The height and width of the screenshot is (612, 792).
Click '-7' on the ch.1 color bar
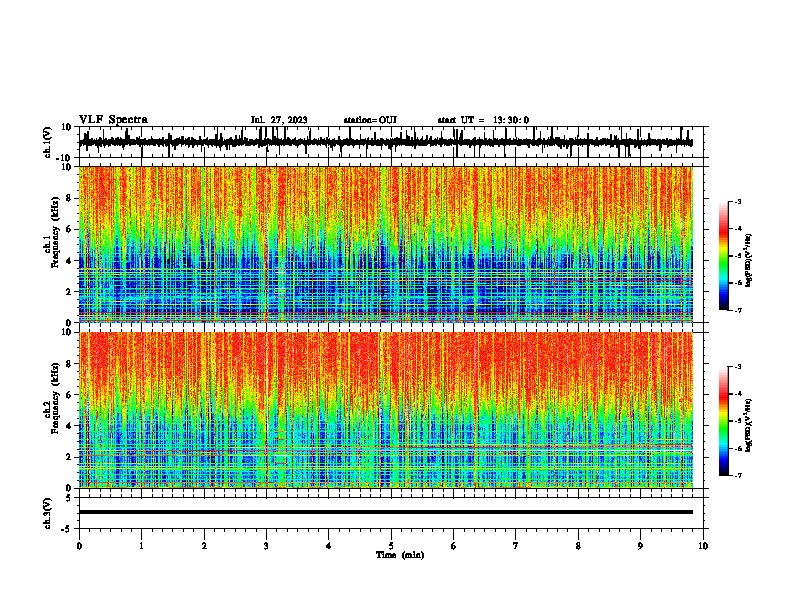coord(738,310)
